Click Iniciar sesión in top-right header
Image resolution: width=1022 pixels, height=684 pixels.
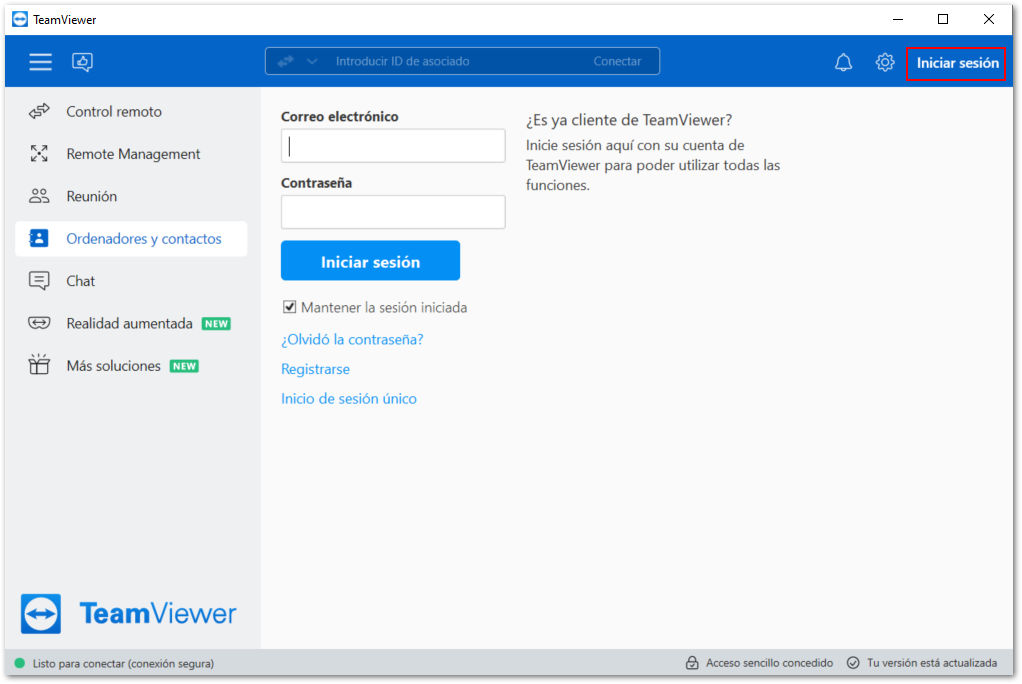pos(956,63)
